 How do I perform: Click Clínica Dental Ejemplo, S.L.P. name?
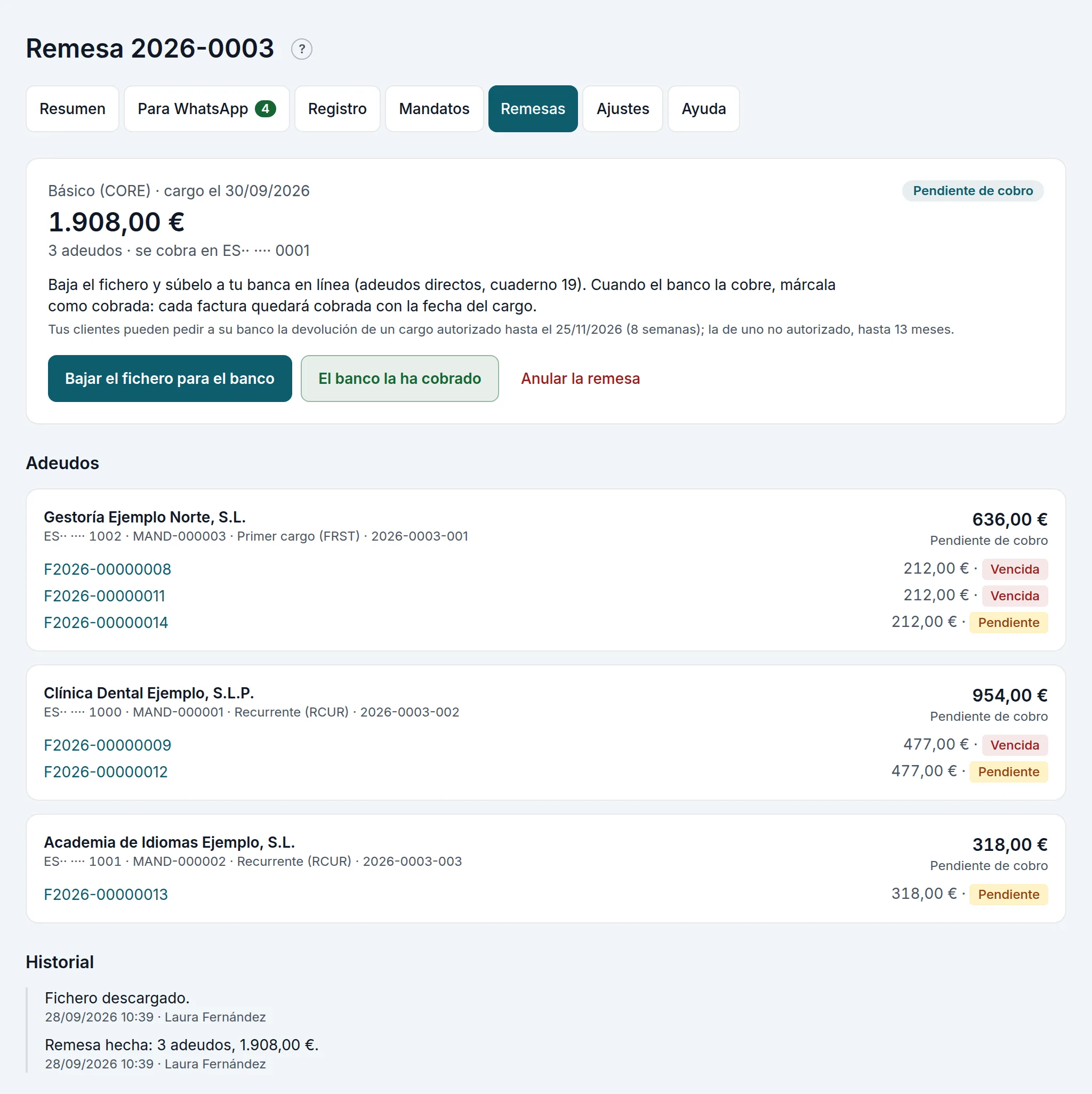[149, 693]
